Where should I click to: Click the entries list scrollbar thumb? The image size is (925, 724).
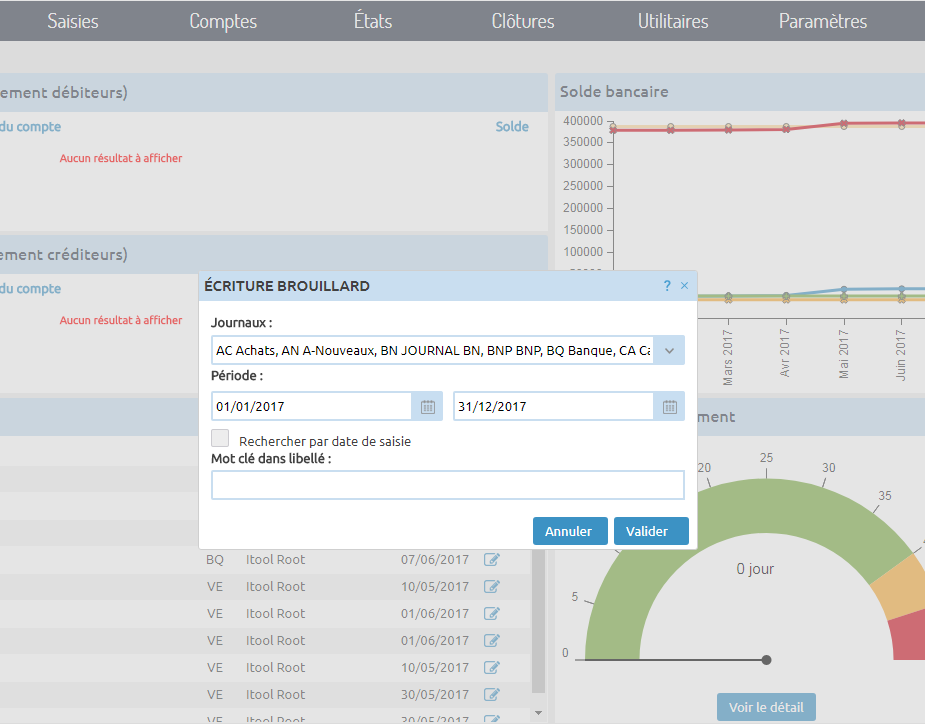click(538, 621)
